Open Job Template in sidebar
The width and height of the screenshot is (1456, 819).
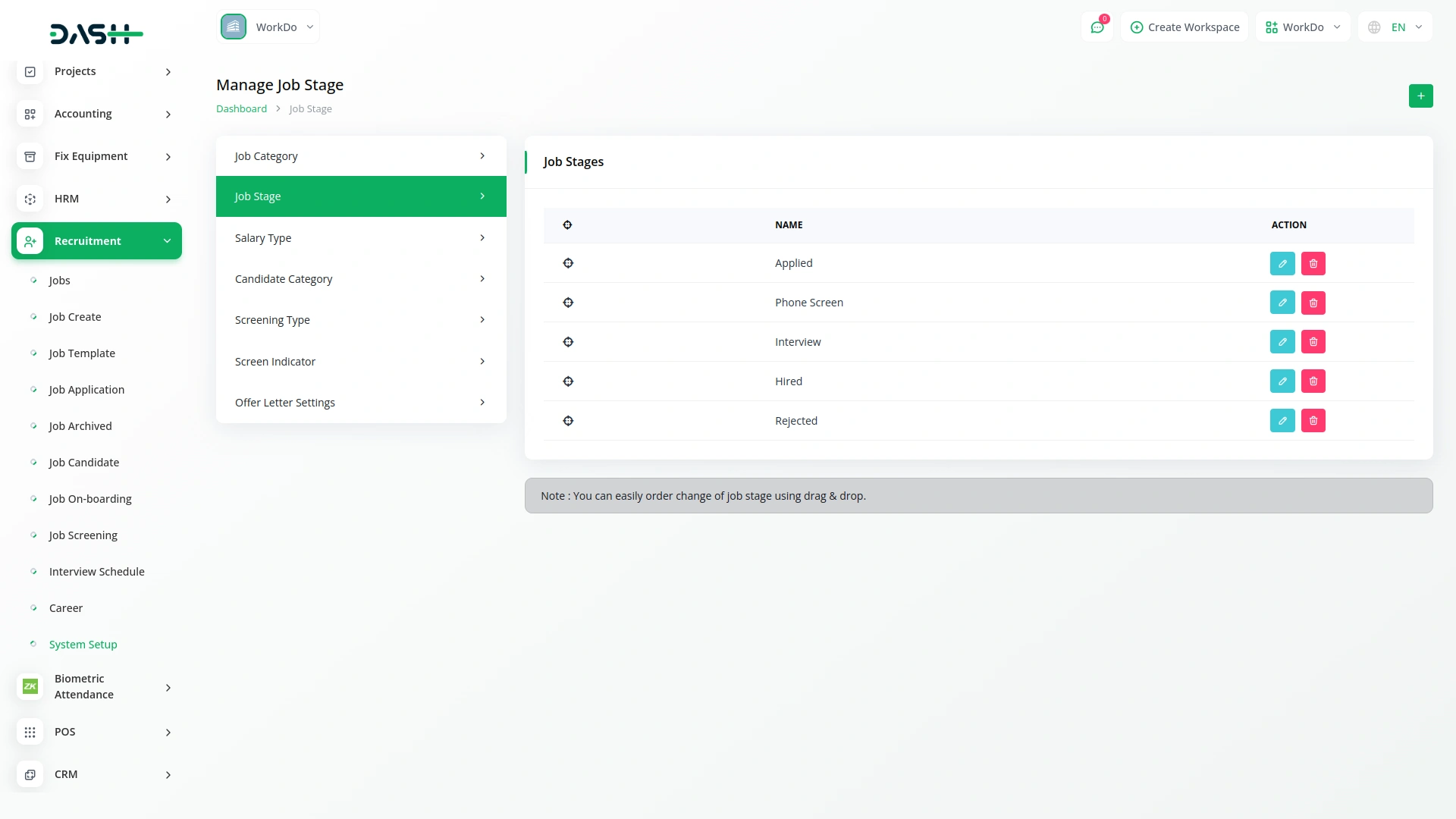[82, 353]
